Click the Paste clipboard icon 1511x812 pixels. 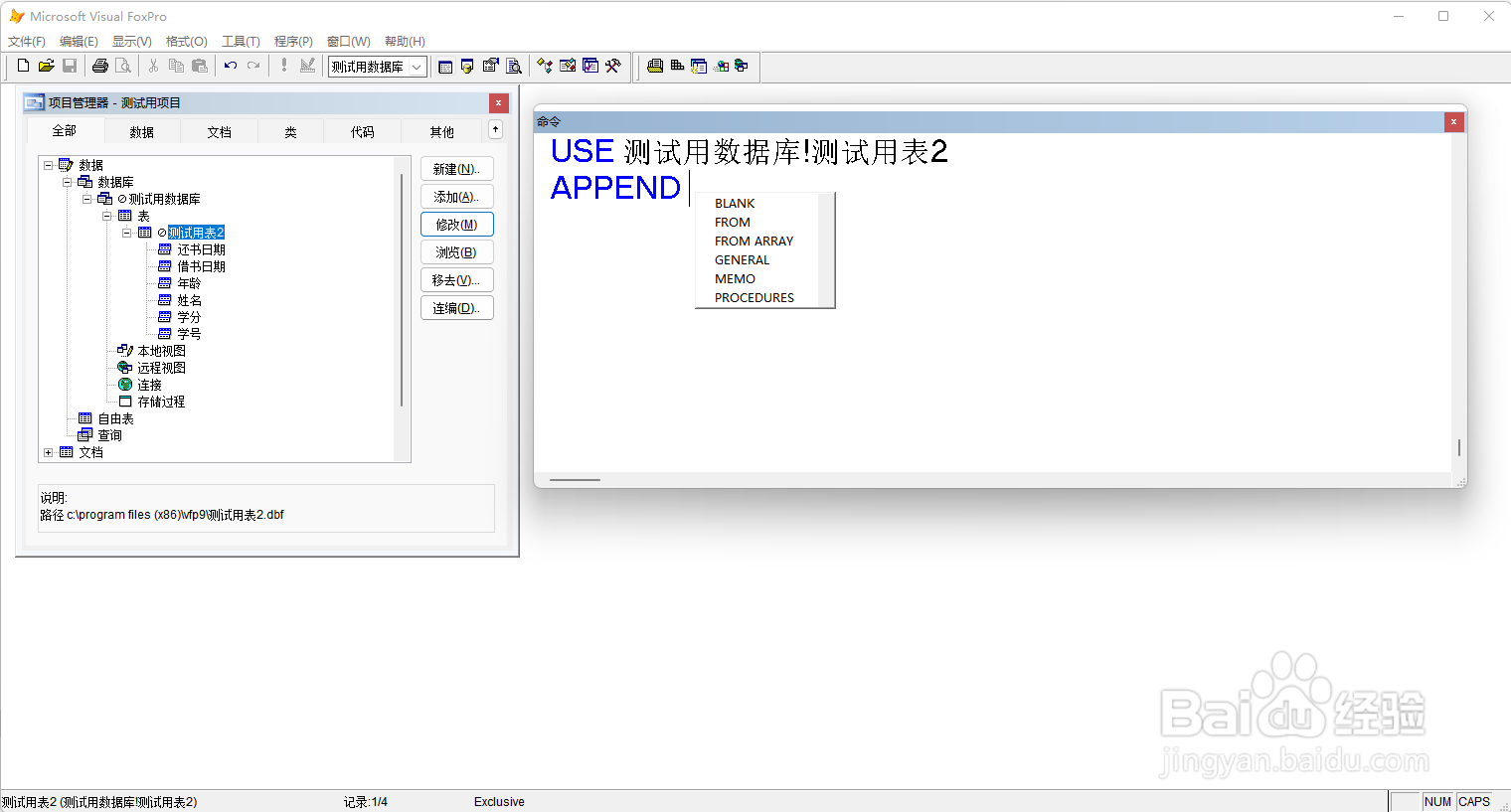(200, 66)
